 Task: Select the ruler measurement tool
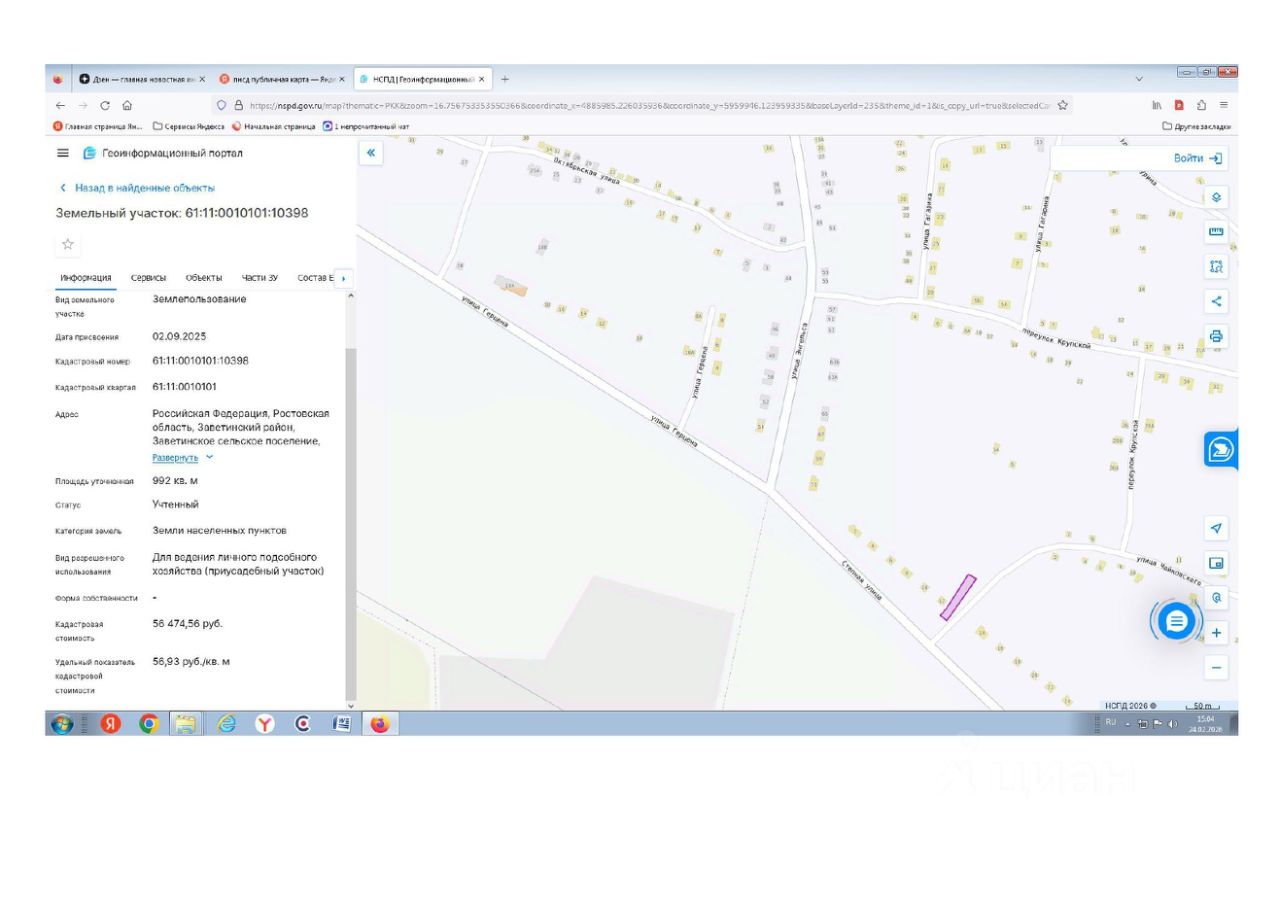1216,232
